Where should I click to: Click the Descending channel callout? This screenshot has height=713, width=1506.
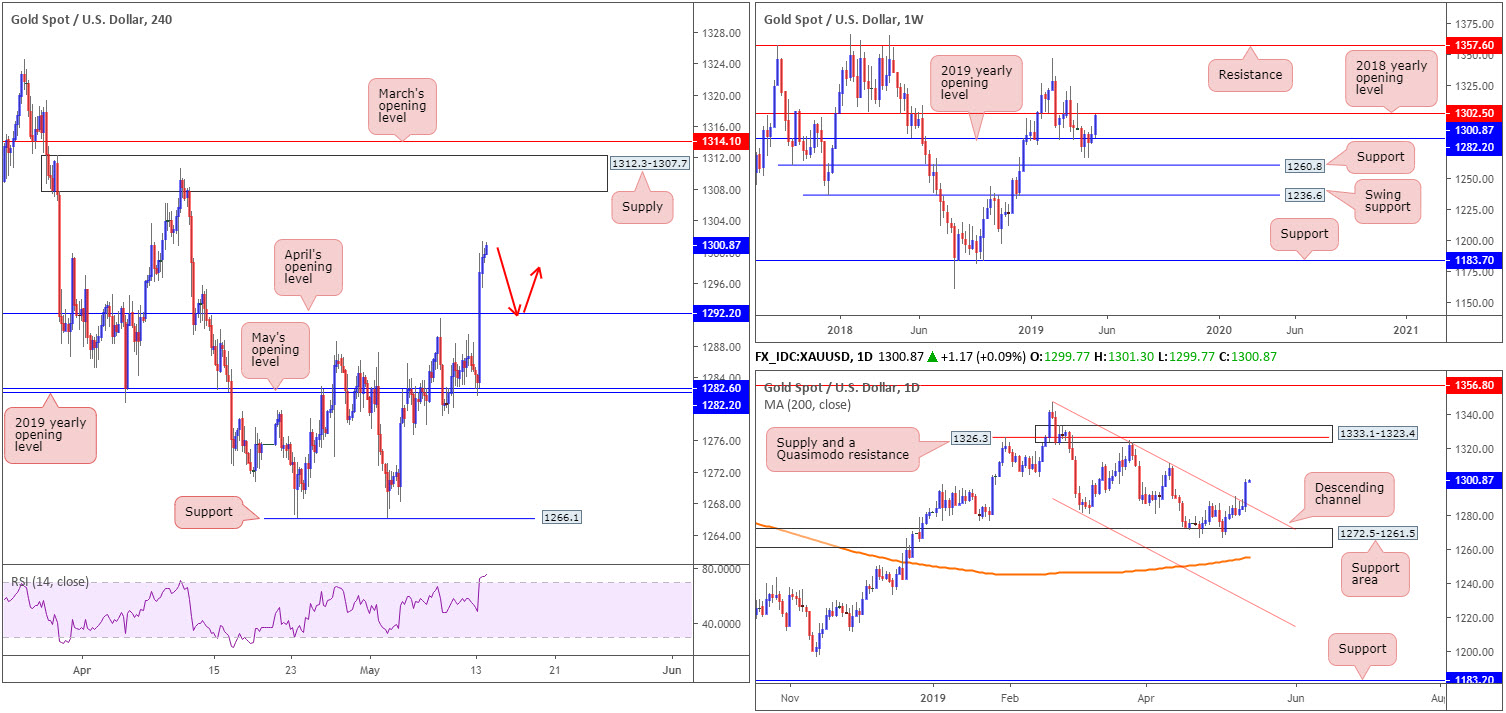coord(1347,496)
